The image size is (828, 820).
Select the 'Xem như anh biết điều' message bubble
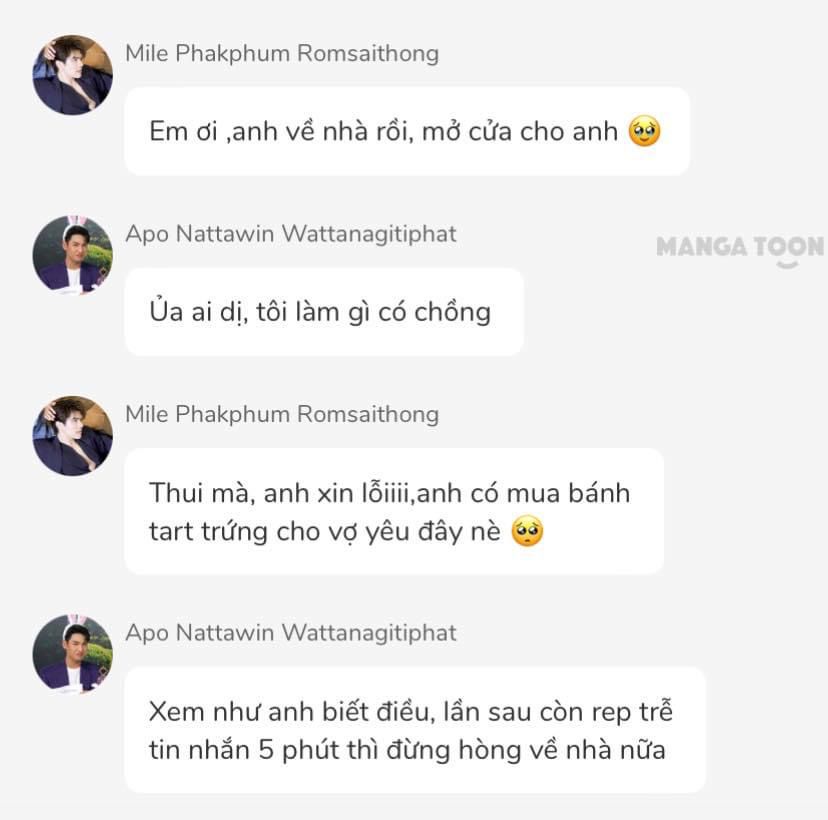[415, 730]
